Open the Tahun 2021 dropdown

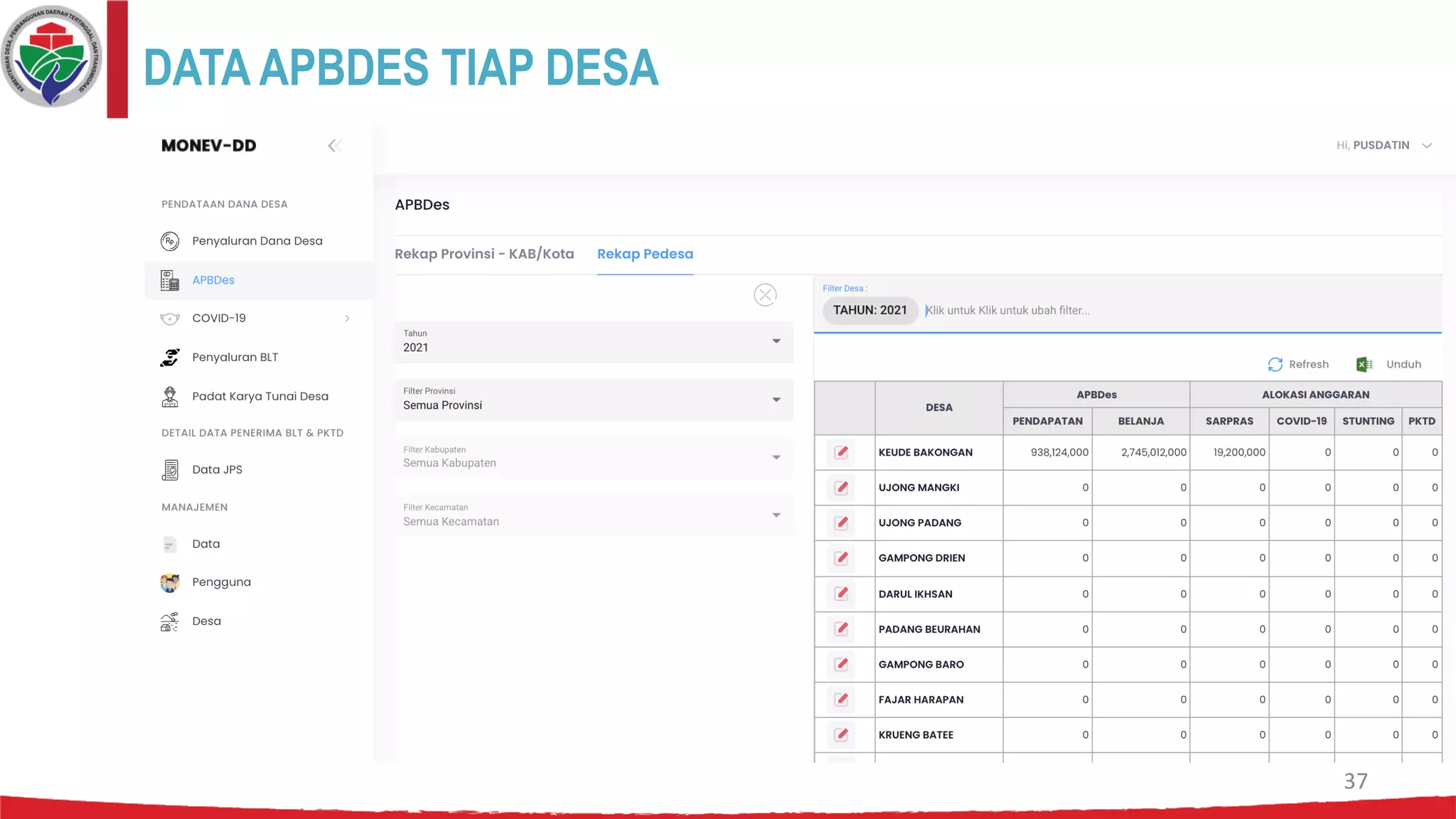pyautogui.click(x=594, y=342)
